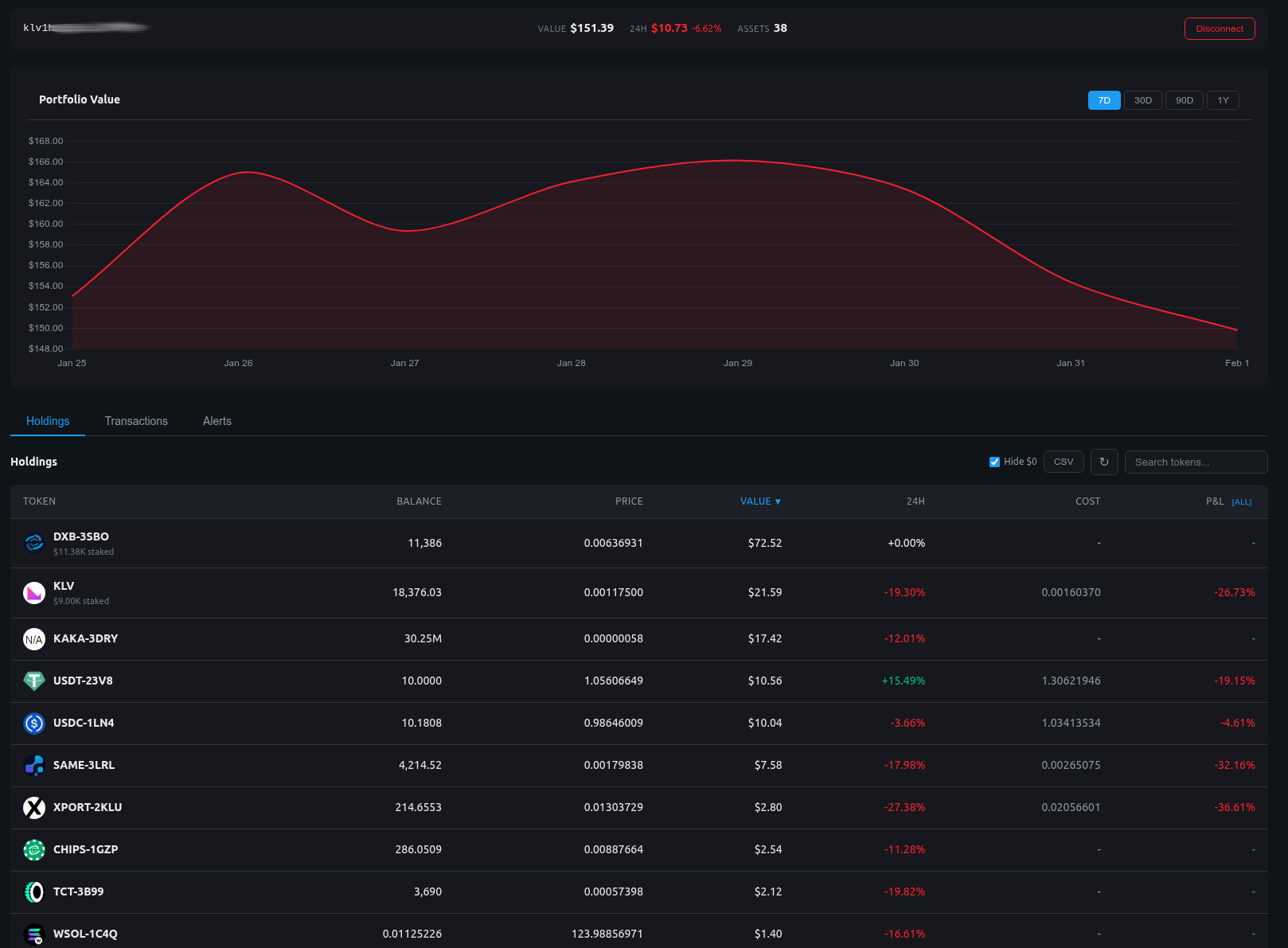Switch the chart to 30D timeframe
This screenshot has width=1288, height=948.
1143,100
